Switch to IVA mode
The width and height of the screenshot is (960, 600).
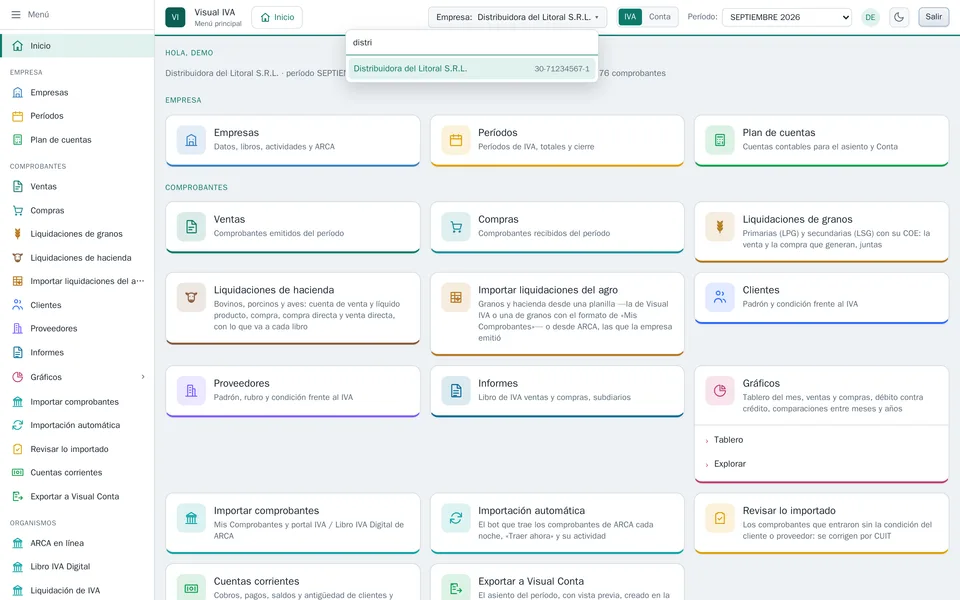pos(630,17)
